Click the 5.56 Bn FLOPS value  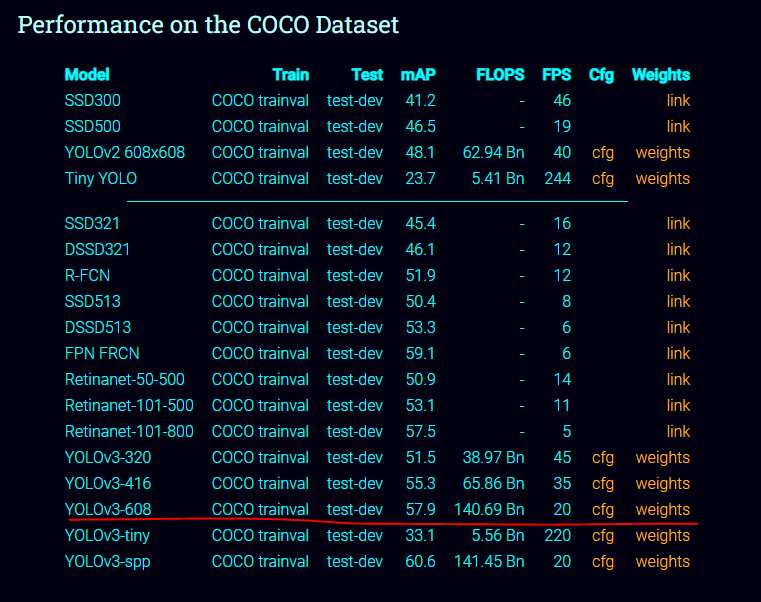[x=498, y=536]
